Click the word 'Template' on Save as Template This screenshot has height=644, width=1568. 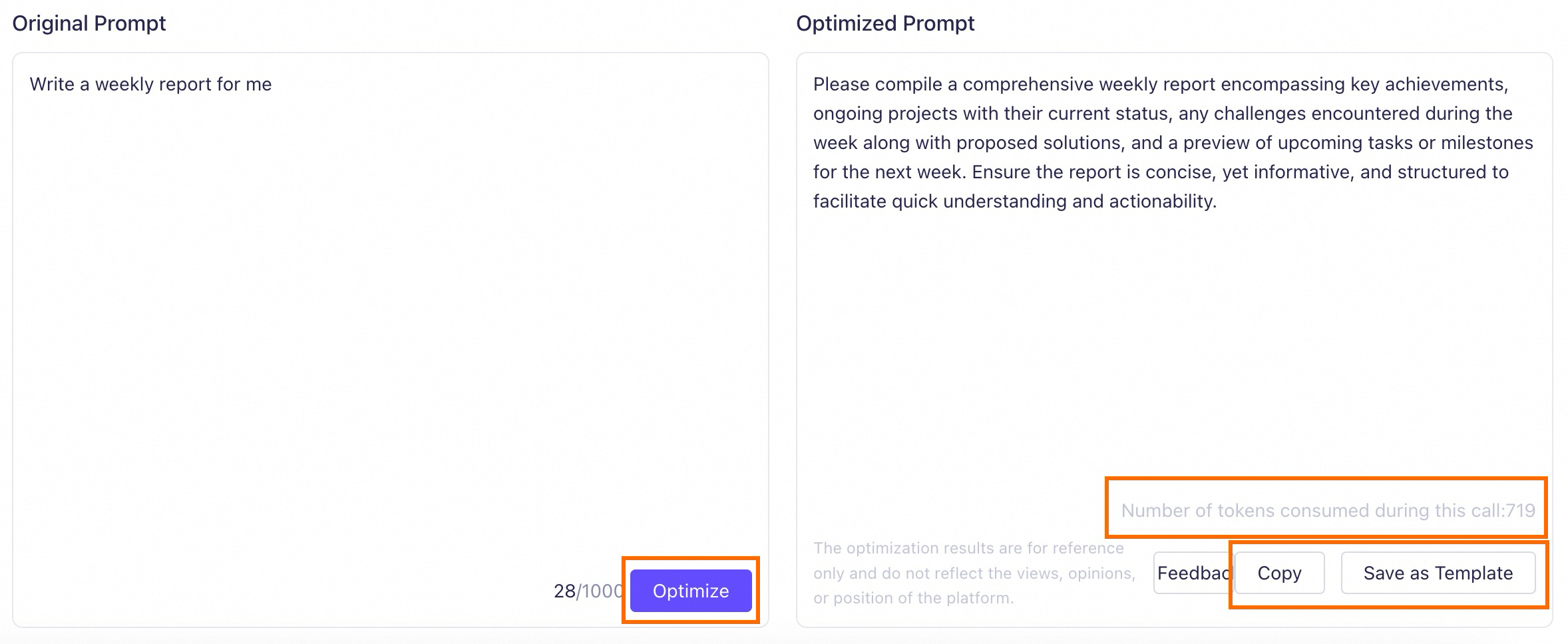[x=1474, y=573]
